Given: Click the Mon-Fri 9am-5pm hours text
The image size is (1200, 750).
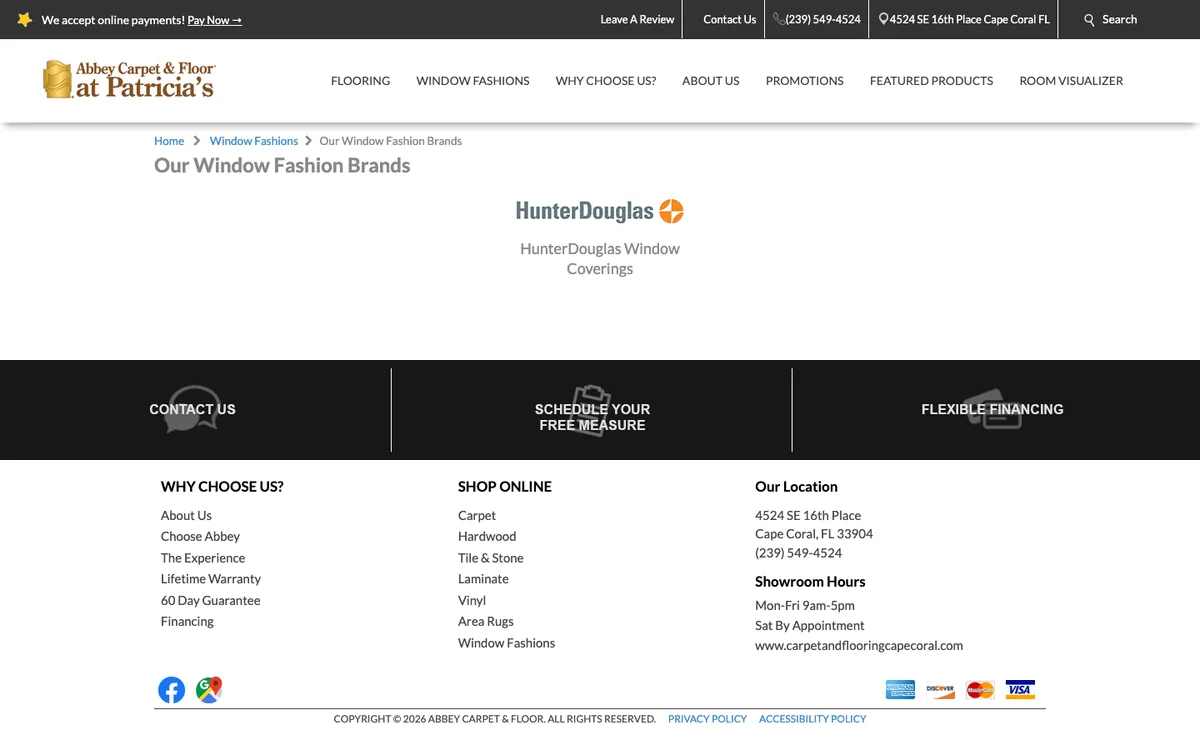Looking at the screenshot, I should pyautogui.click(x=805, y=605).
